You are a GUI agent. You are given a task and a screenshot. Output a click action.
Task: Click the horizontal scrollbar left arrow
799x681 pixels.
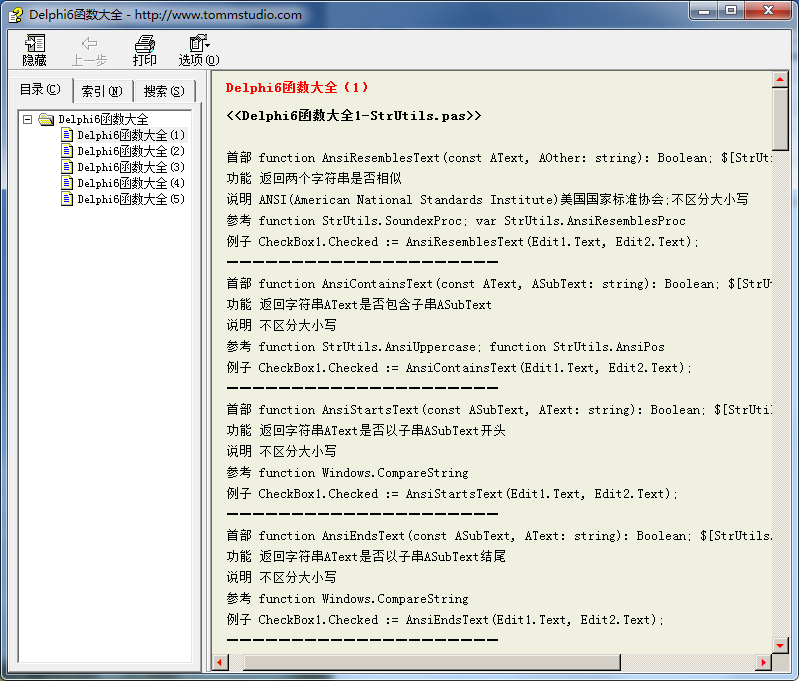click(x=220, y=662)
